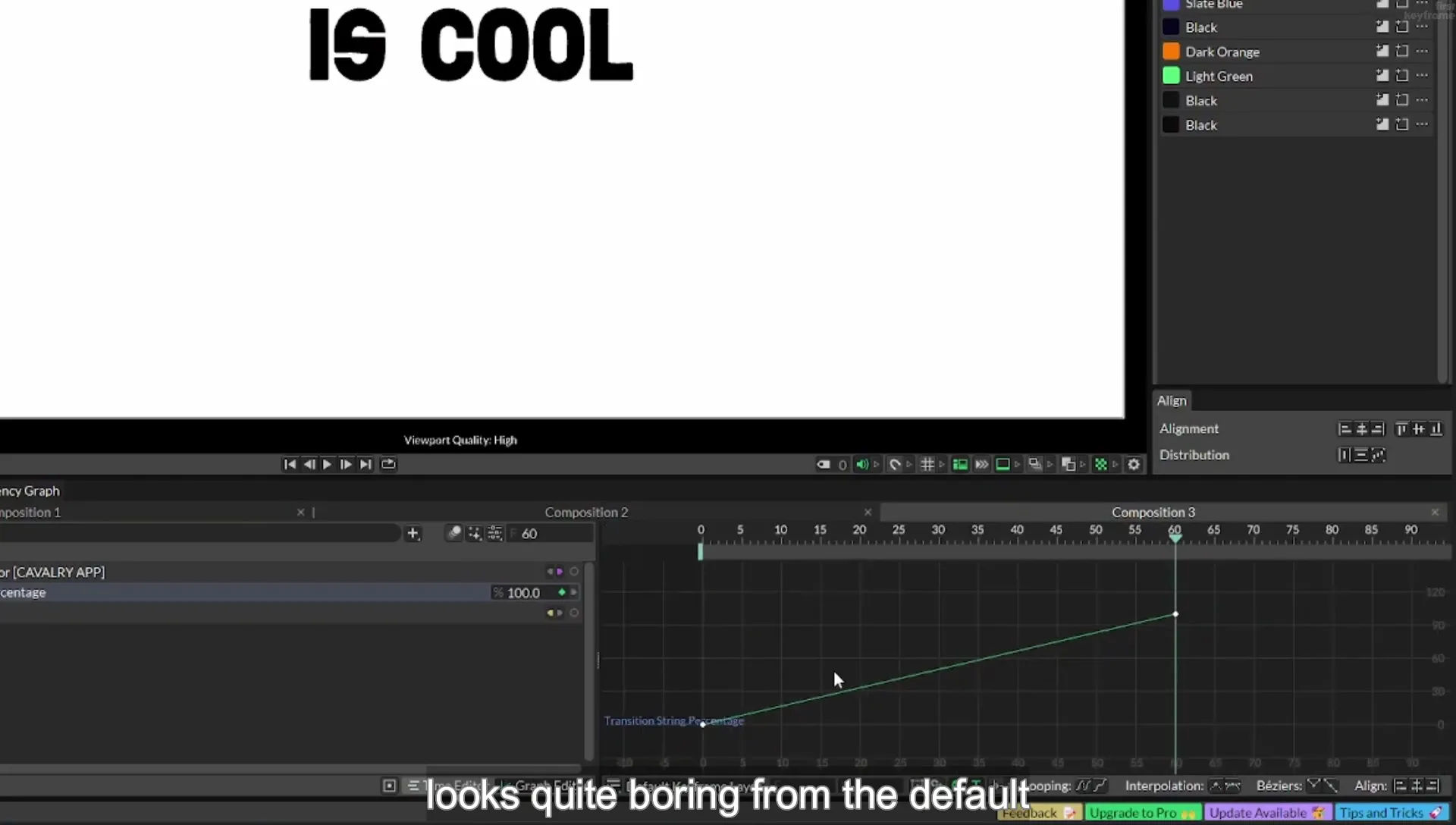Align bottom edges in the Alignment row
The height and width of the screenshot is (825, 1456).
click(x=1435, y=429)
